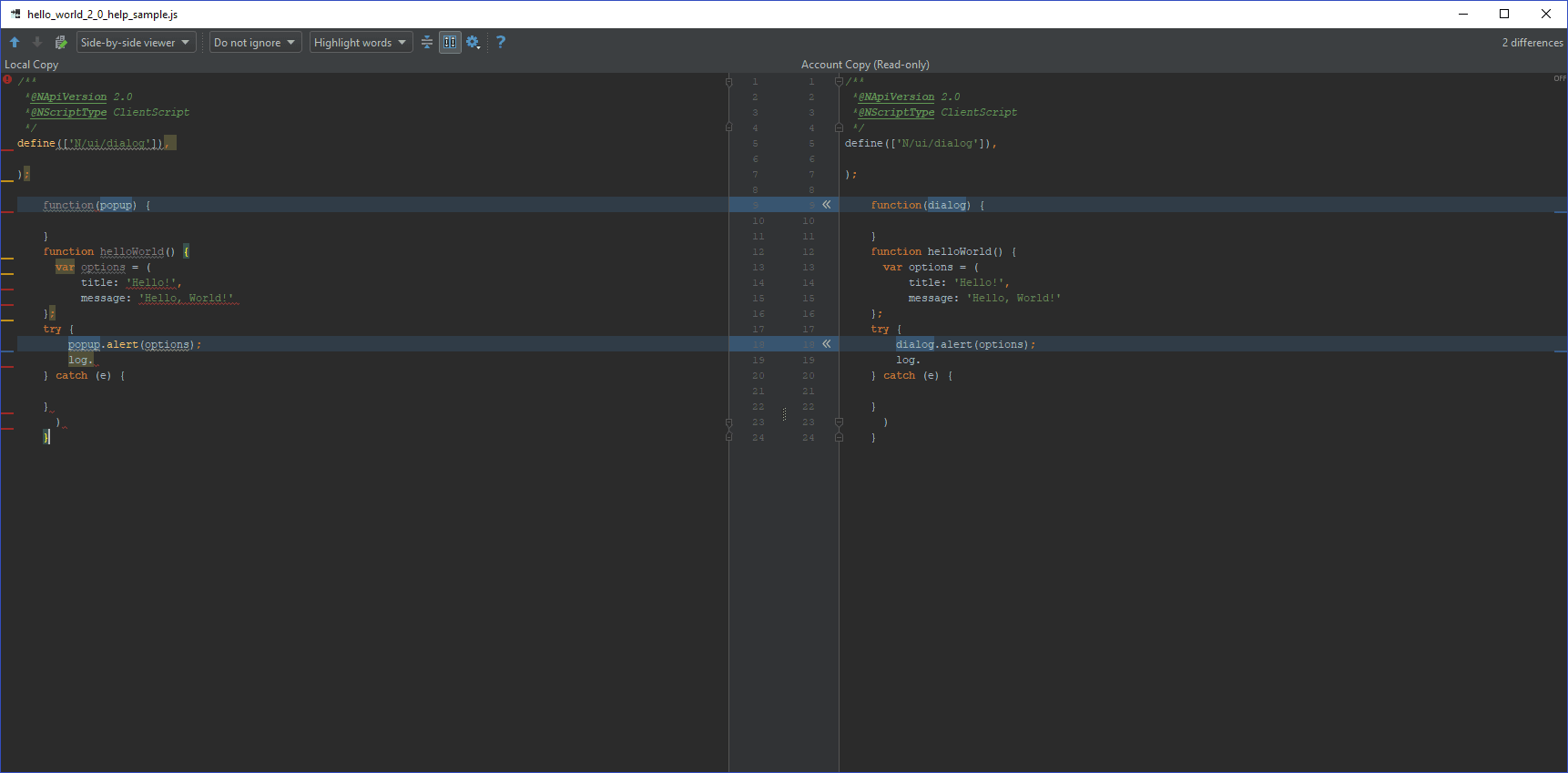The image size is (1568, 773).
Task: Click the red error stripe marker by the define line
Action: tap(7, 149)
